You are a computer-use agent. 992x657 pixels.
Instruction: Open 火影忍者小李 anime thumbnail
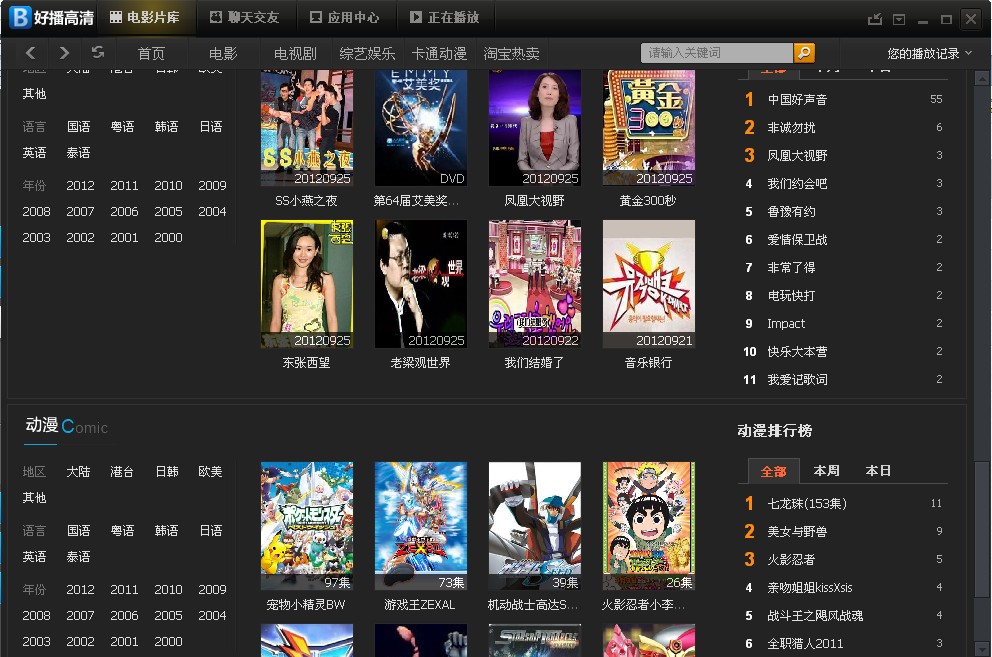pyautogui.click(x=648, y=526)
